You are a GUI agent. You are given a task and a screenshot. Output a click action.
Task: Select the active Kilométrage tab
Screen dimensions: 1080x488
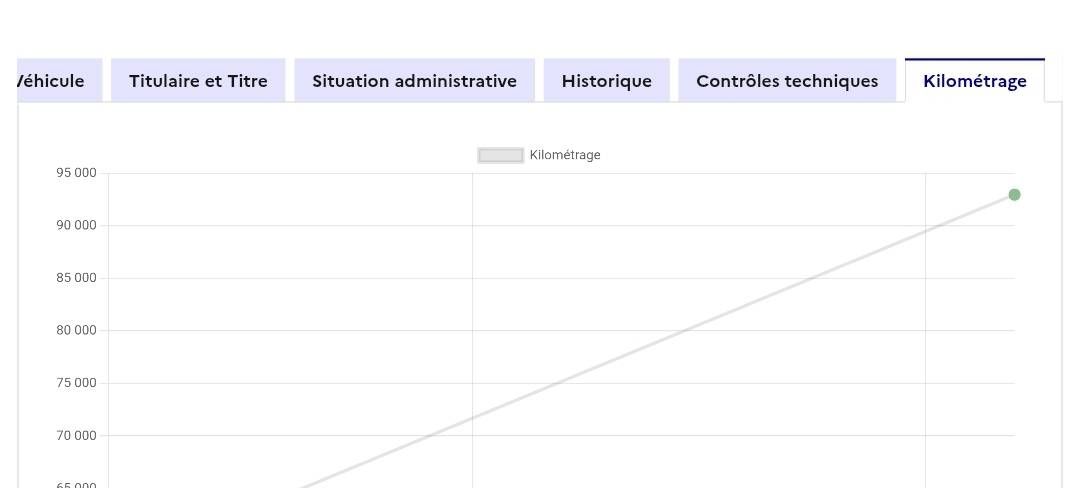(x=974, y=81)
